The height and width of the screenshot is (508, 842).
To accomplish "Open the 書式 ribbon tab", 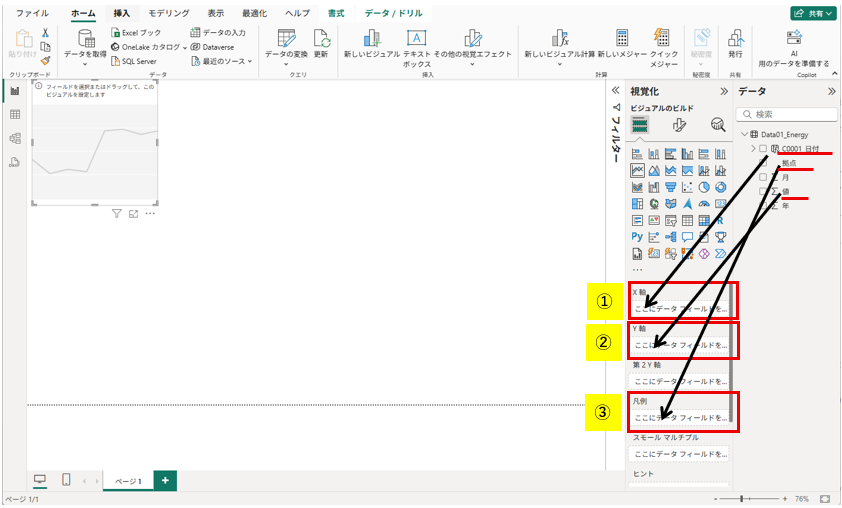I will coord(336,13).
